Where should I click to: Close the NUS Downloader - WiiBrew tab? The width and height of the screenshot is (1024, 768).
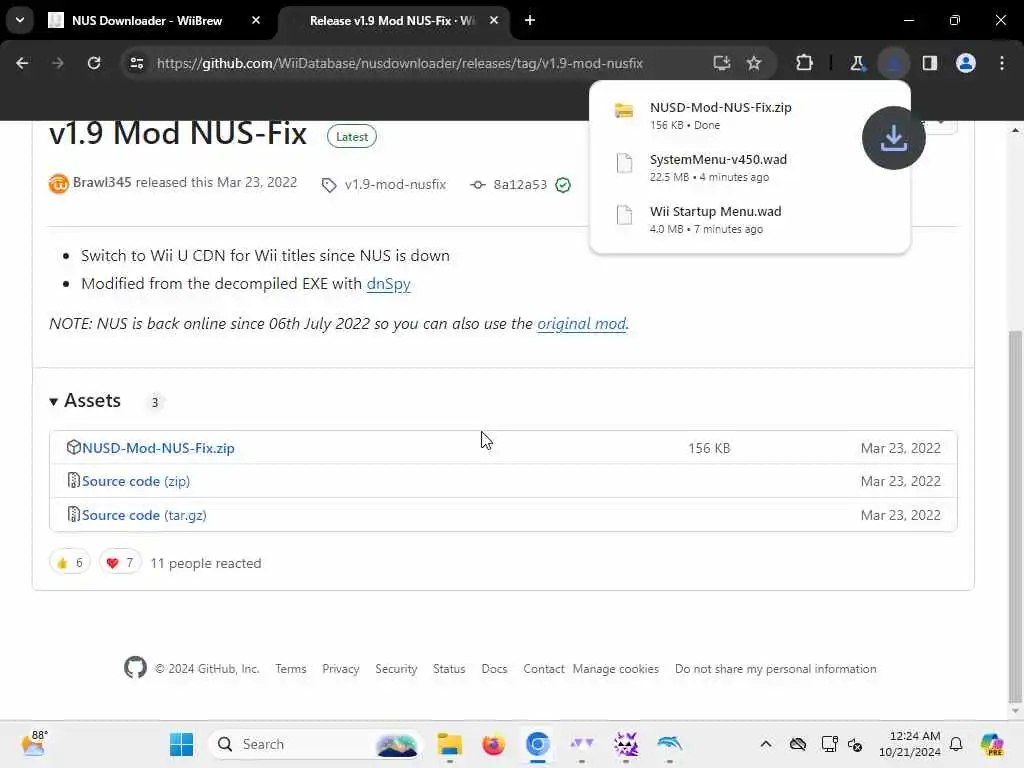[256, 20]
